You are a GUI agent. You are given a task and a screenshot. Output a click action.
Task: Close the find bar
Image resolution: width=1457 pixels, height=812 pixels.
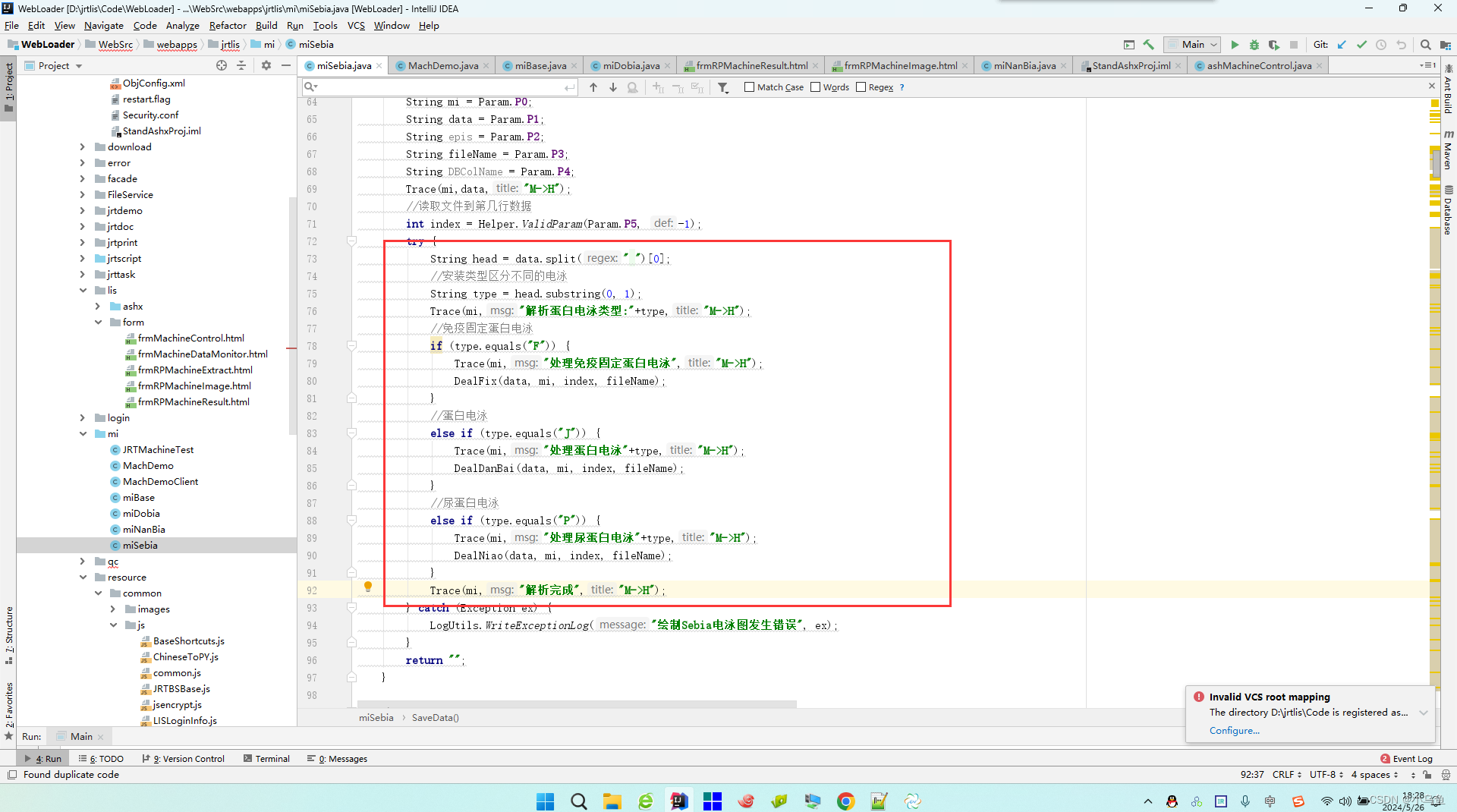[x=1432, y=87]
